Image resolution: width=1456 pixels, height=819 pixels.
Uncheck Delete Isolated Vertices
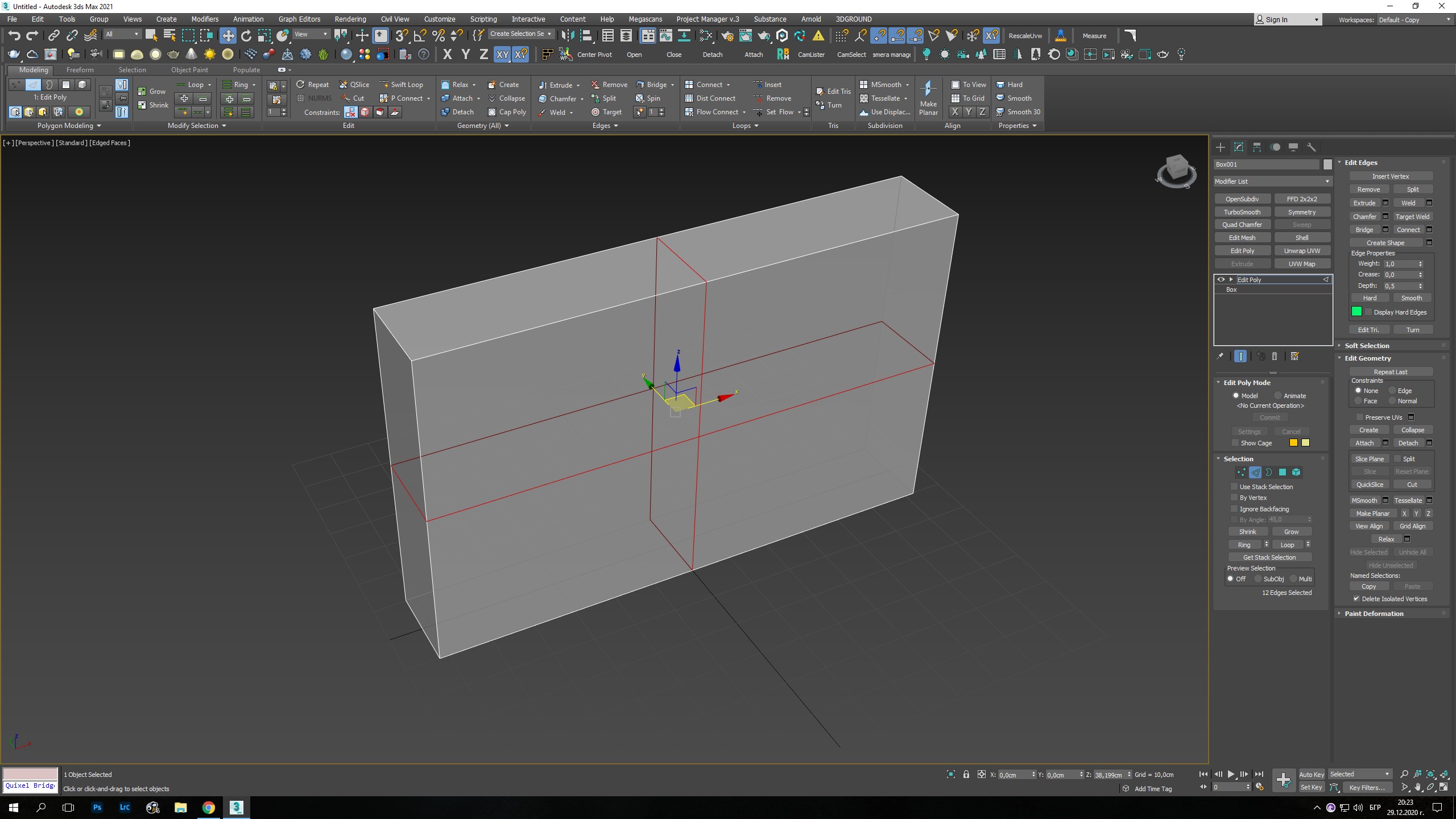[x=1356, y=599]
